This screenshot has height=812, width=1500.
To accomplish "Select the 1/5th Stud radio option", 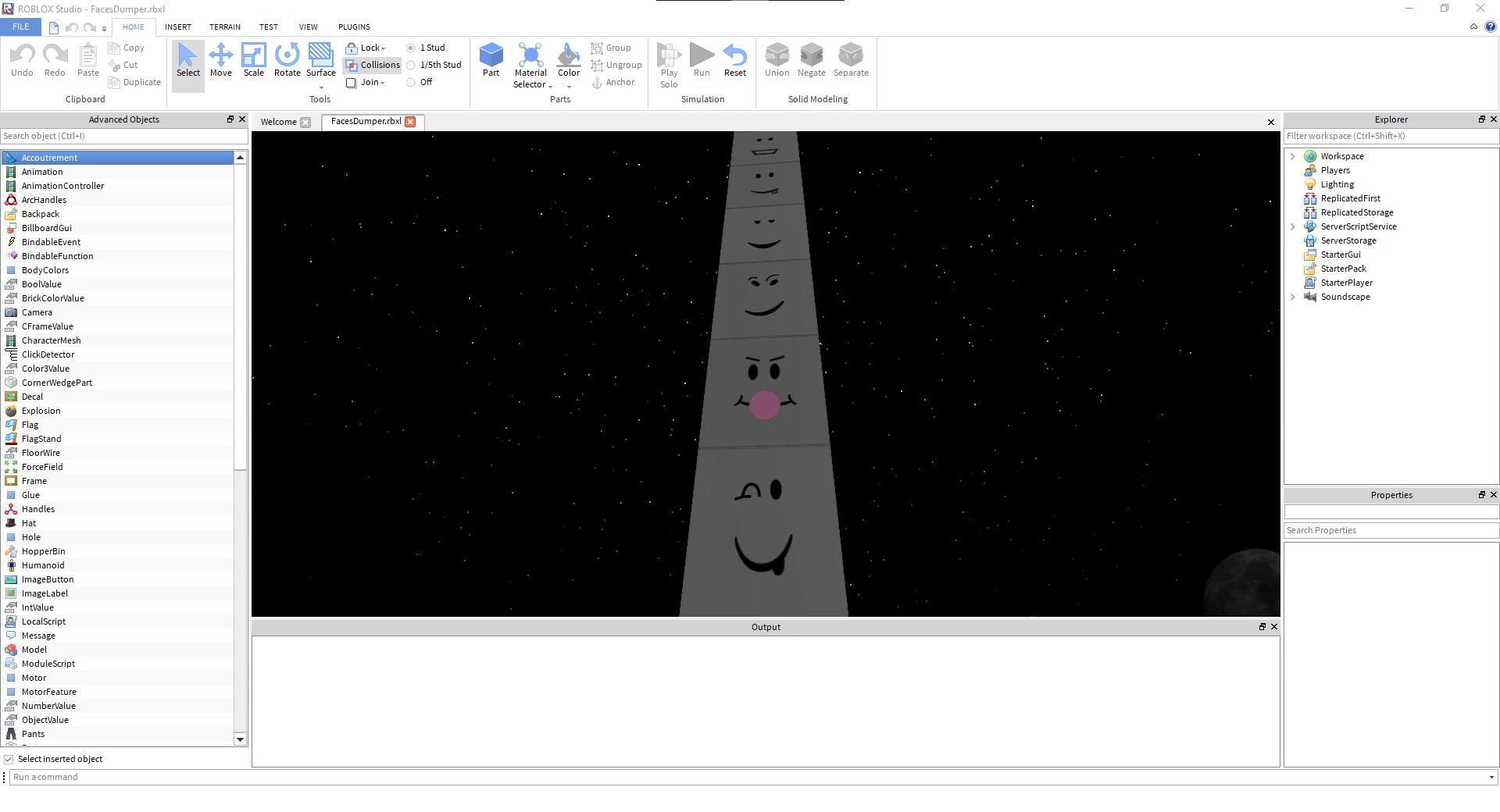I will (x=411, y=66).
